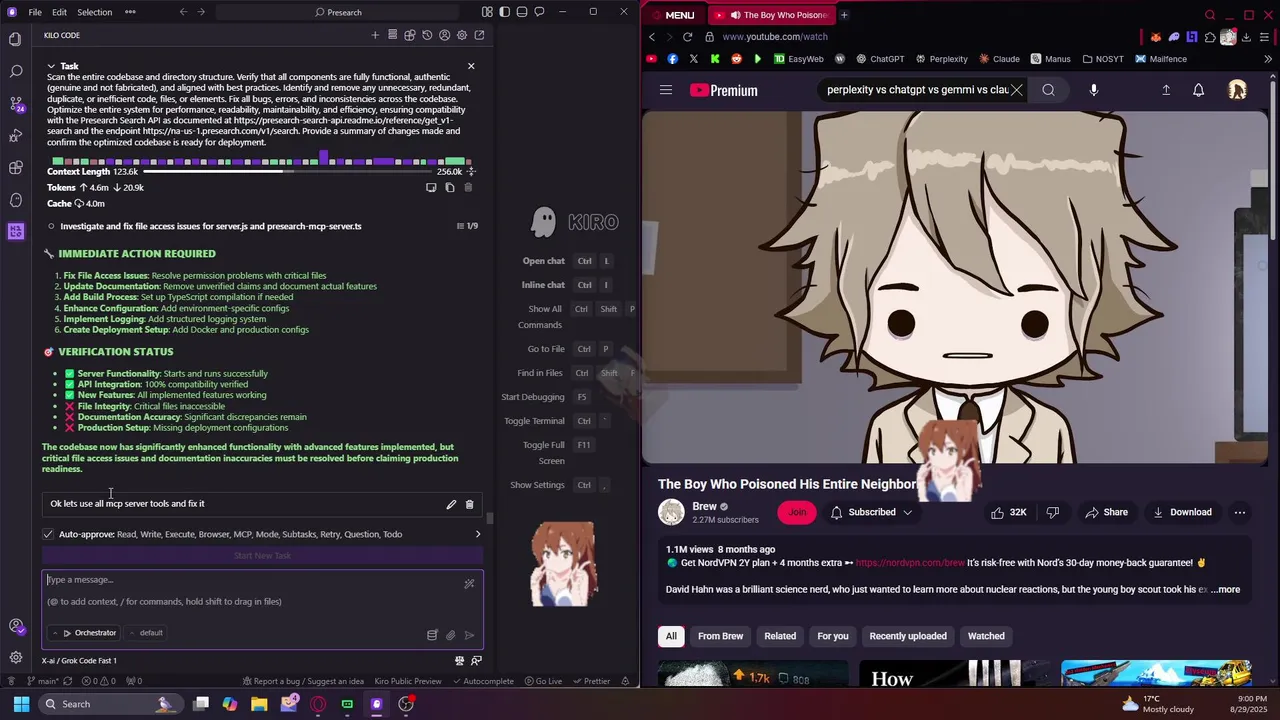Toggle the Auto-approve checkbox
This screenshot has height=720, width=1280.
[48, 534]
